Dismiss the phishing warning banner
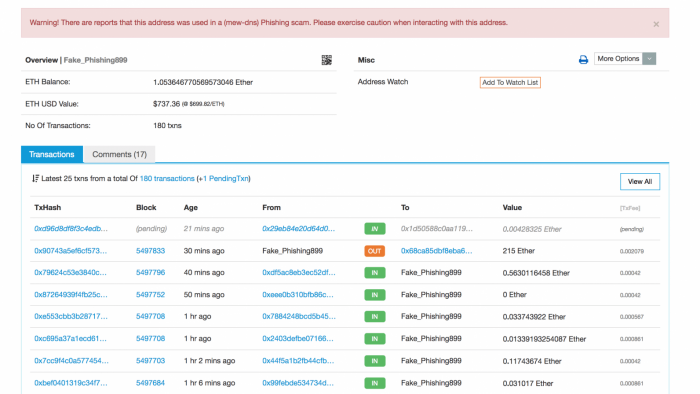The width and height of the screenshot is (700, 394). (x=656, y=24)
